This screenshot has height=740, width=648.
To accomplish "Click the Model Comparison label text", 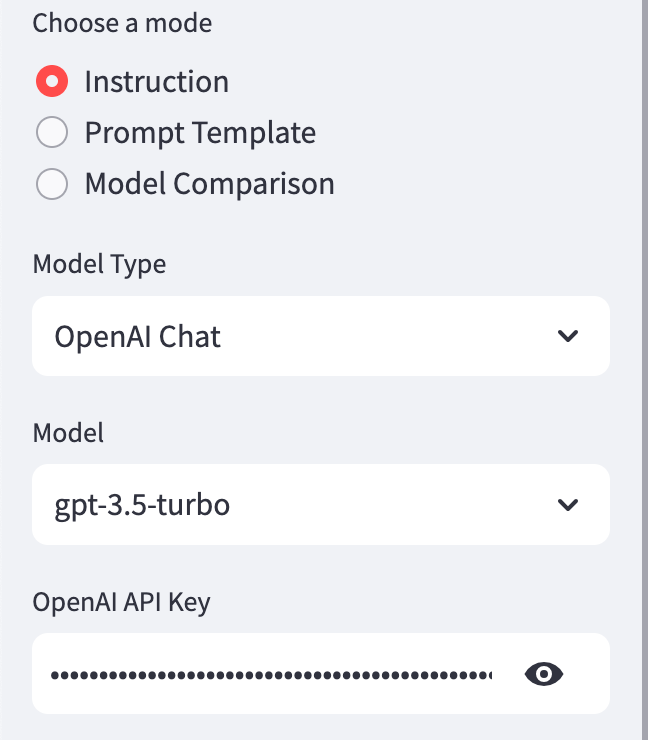I will coord(209,184).
